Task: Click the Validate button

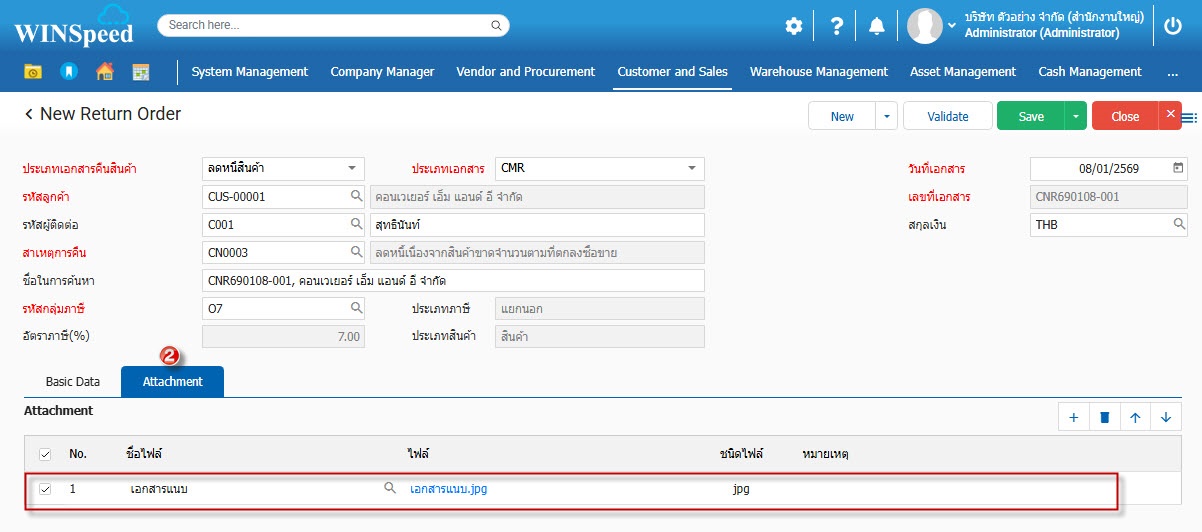Action: tap(947, 116)
